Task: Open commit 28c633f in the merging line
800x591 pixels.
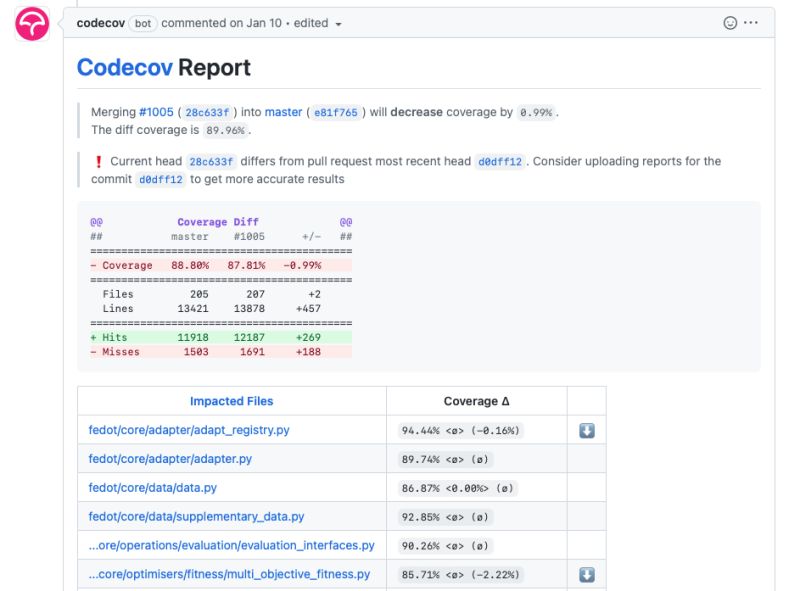Action: pos(207,112)
